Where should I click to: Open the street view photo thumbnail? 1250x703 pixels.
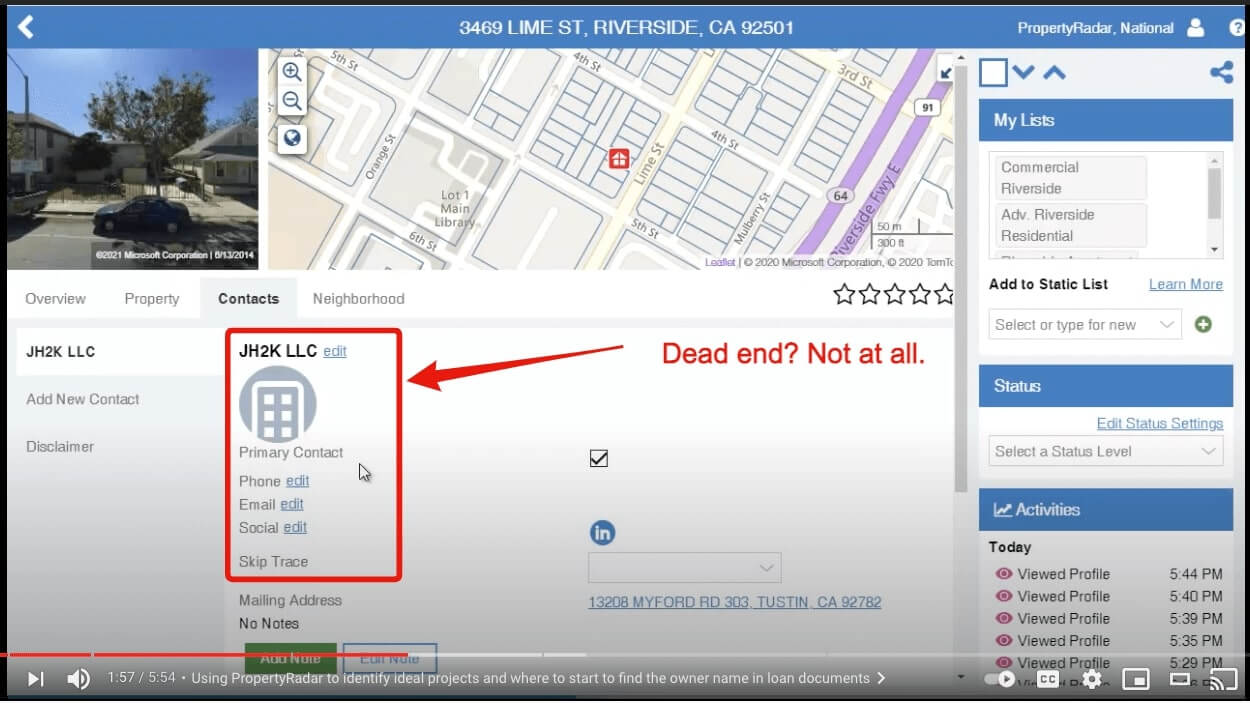point(133,160)
